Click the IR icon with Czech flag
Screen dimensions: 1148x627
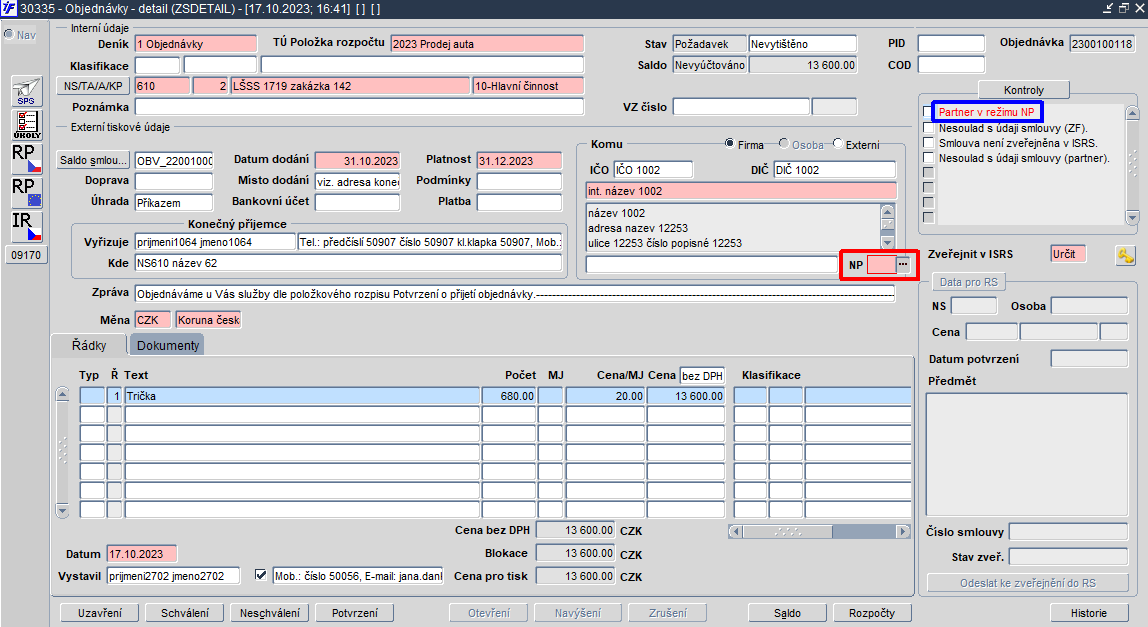26,225
